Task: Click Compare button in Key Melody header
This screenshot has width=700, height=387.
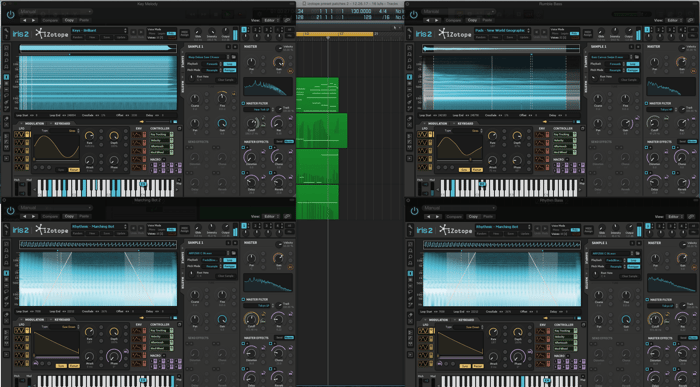Action: pyautogui.click(x=50, y=20)
